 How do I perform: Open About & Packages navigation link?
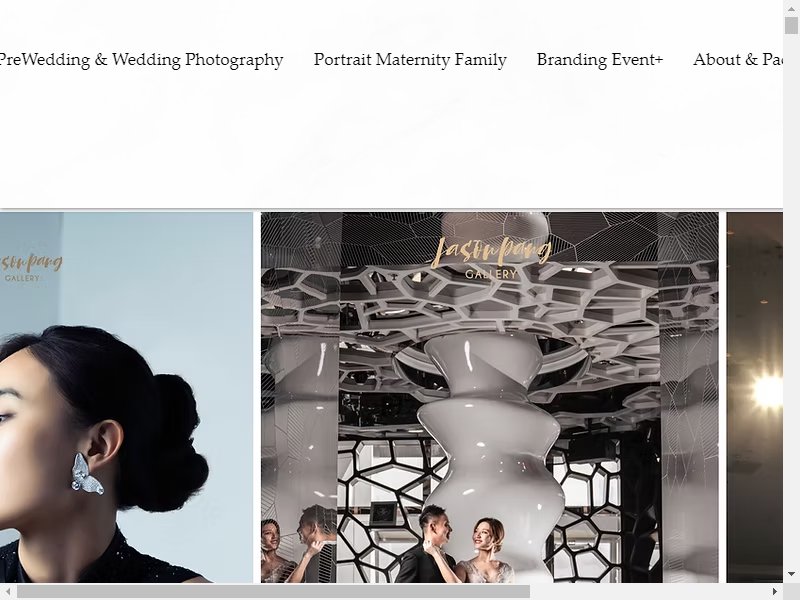738,60
